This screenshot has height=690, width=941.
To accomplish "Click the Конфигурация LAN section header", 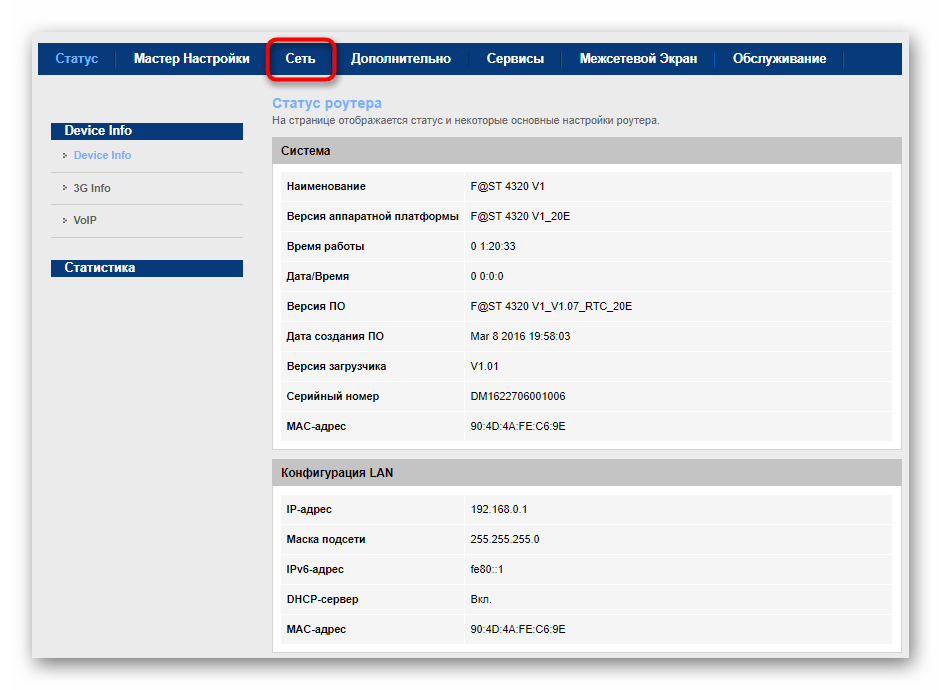I will 587,473.
